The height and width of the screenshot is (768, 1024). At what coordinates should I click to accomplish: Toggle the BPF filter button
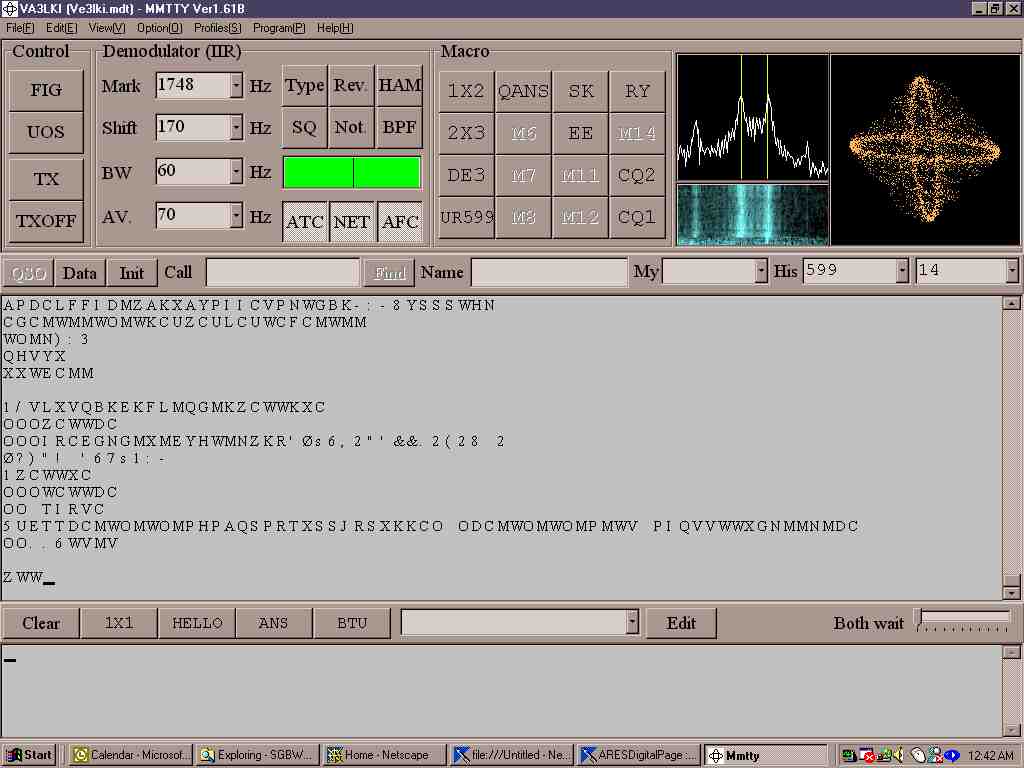click(x=400, y=127)
